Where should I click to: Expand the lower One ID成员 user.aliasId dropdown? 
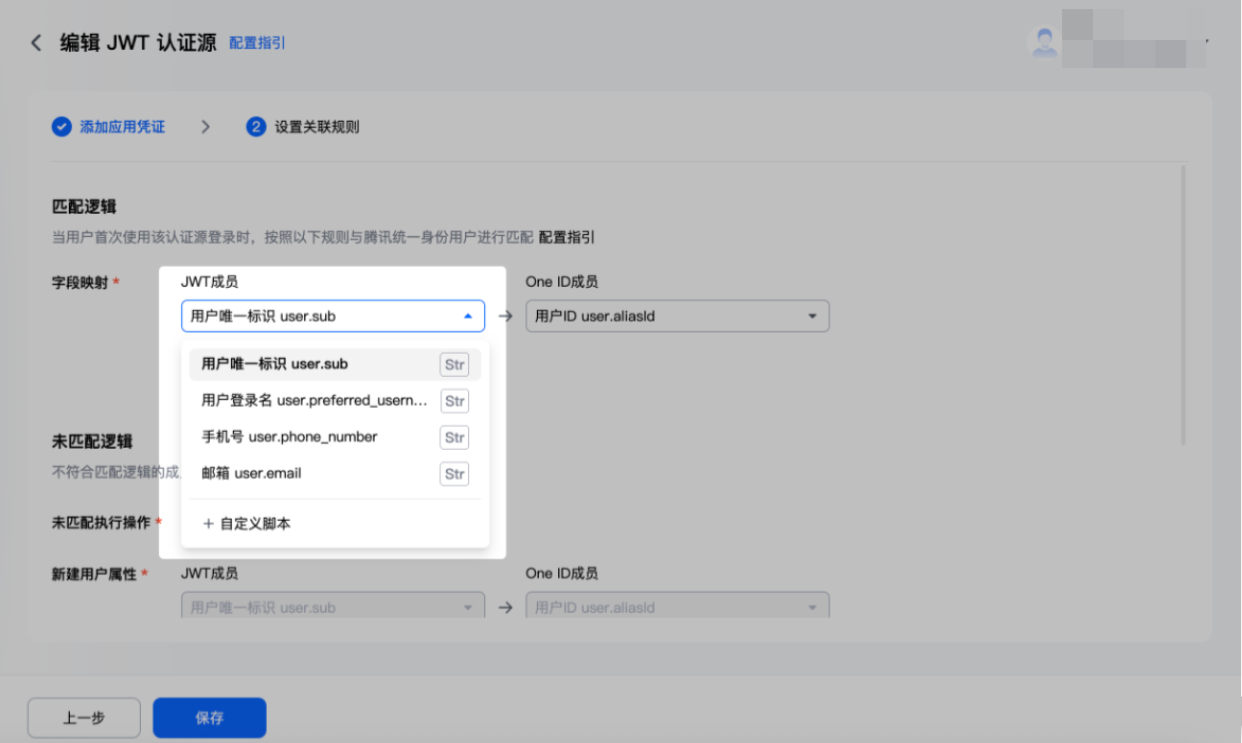pos(678,606)
